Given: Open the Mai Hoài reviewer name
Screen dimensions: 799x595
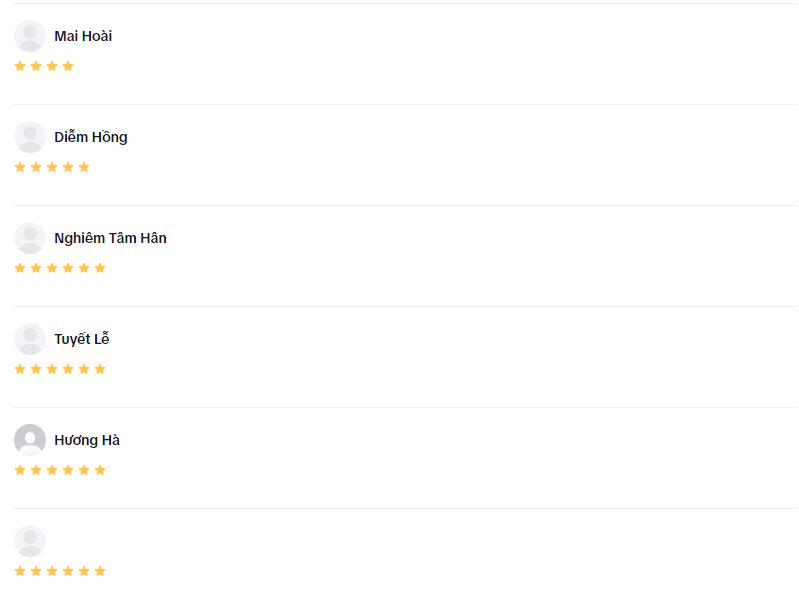Looking at the screenshot, I should (83, 36).
